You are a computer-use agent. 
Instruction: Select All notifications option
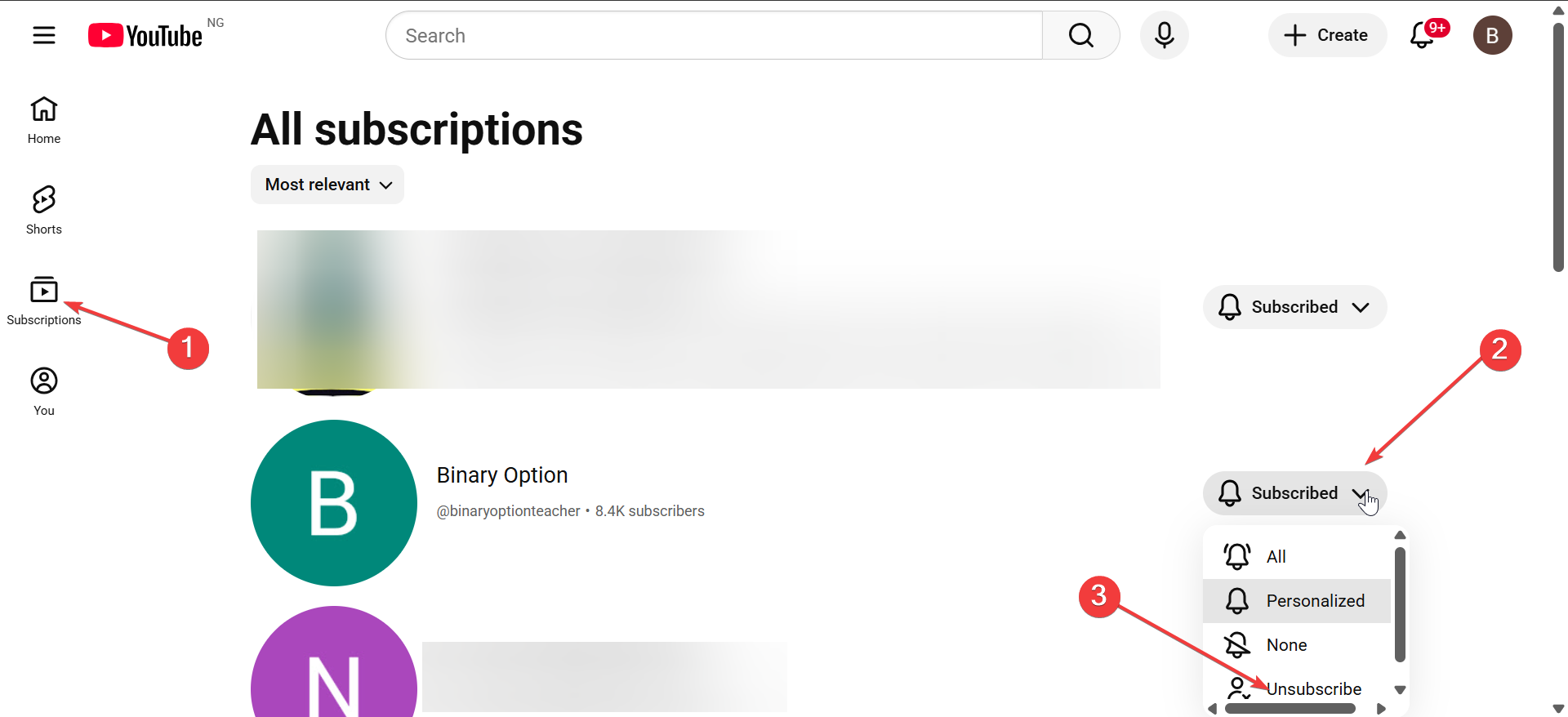(x=1297, y=557)
